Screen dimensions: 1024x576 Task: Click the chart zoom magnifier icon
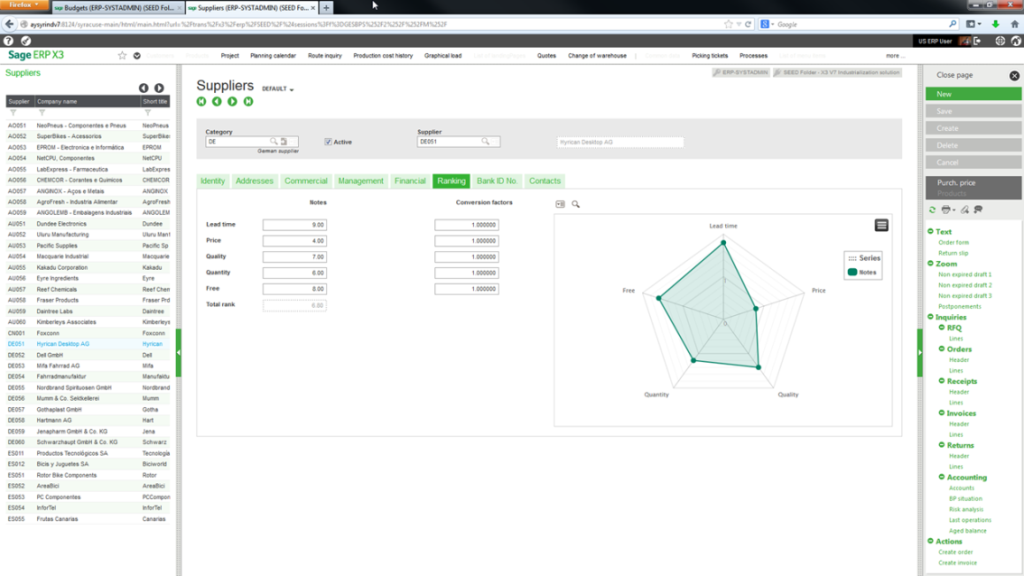tap(576, 204)
